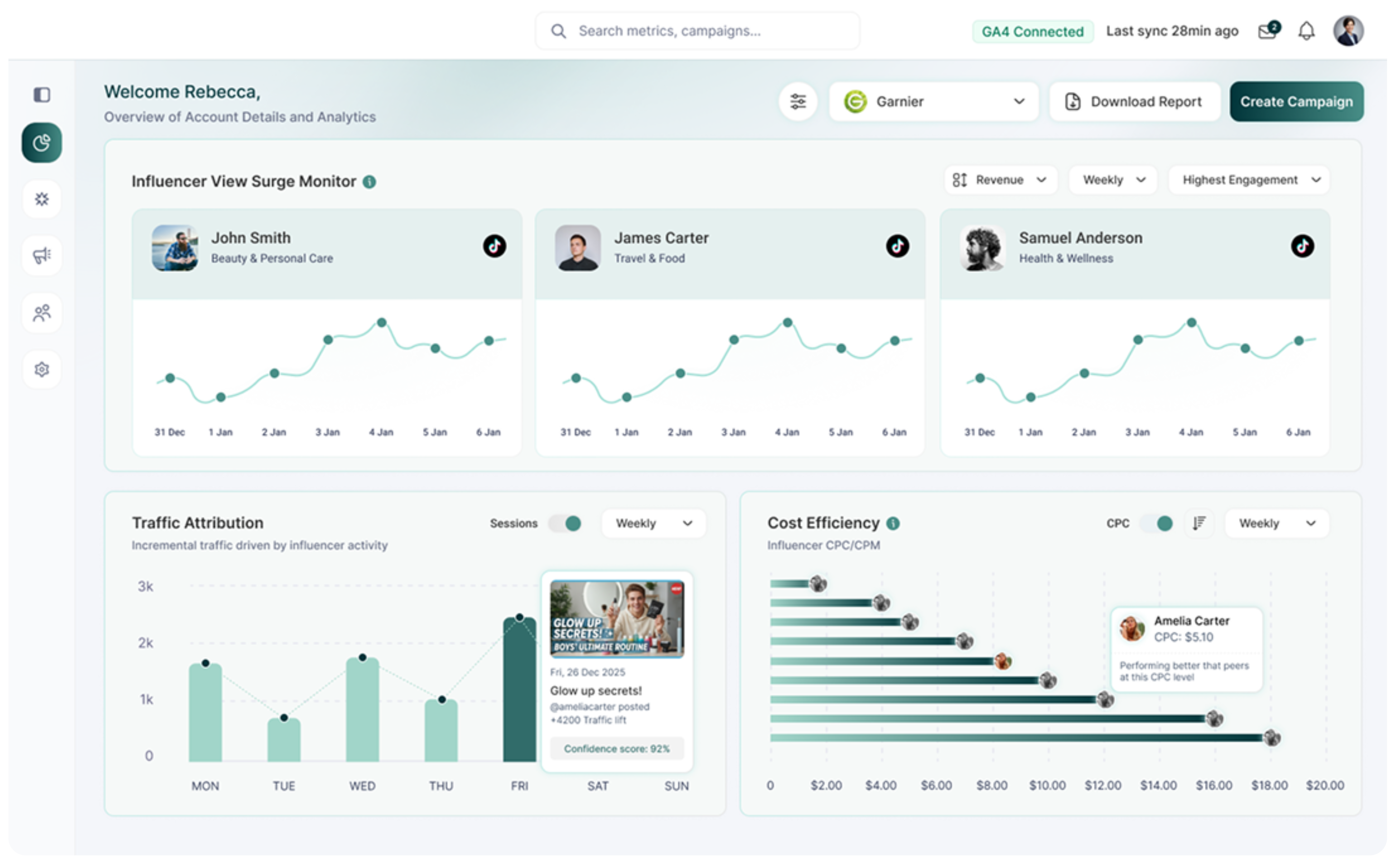Open the sparkle AI sidebar icon
This screenshot has width=1392, height=868.
click(x=42, y=199)
